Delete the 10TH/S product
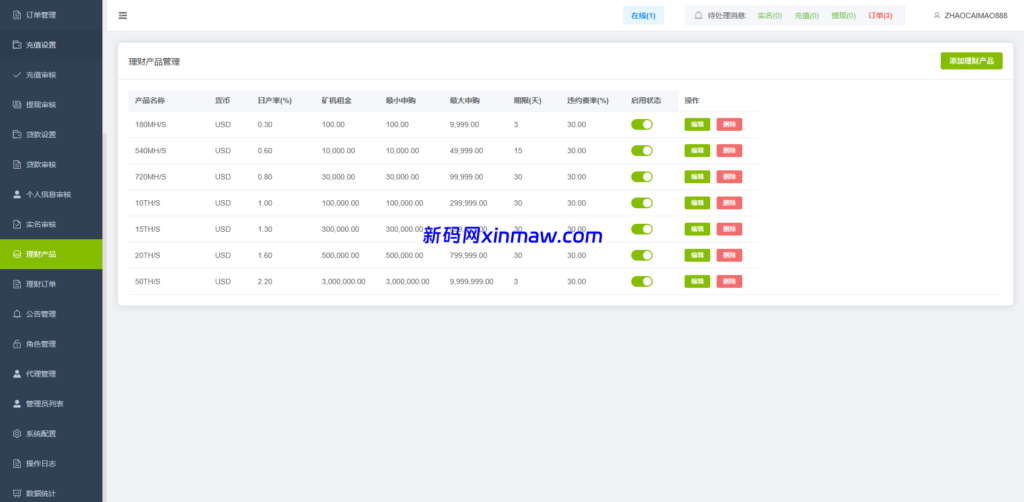The image size is (1024, 502). click(x=729, y=203)
